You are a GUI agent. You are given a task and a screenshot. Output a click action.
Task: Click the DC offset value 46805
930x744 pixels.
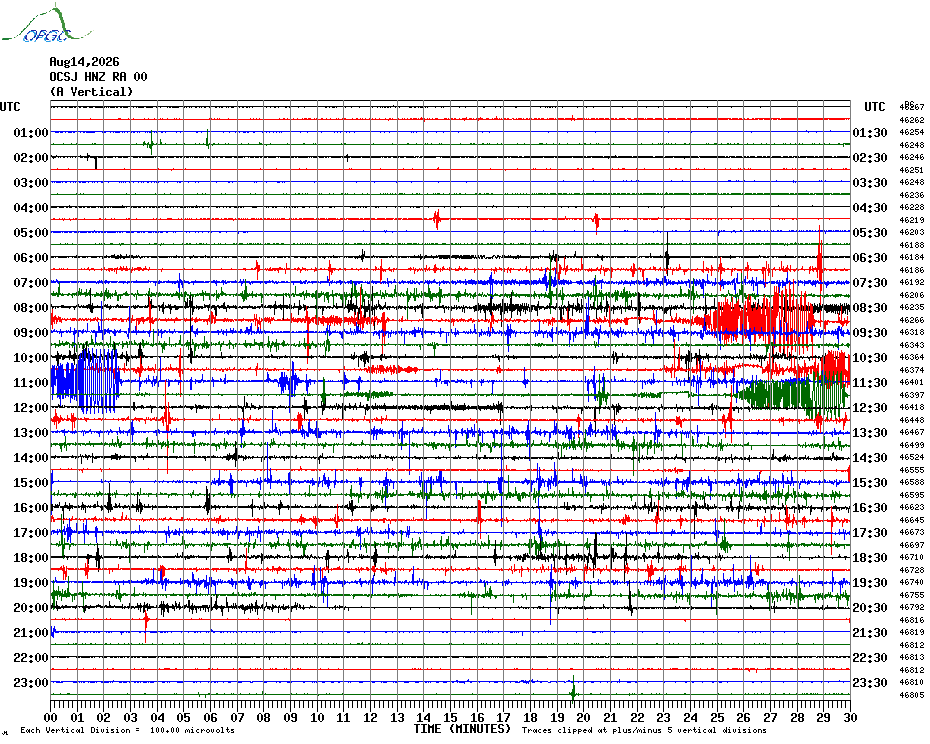912,695
